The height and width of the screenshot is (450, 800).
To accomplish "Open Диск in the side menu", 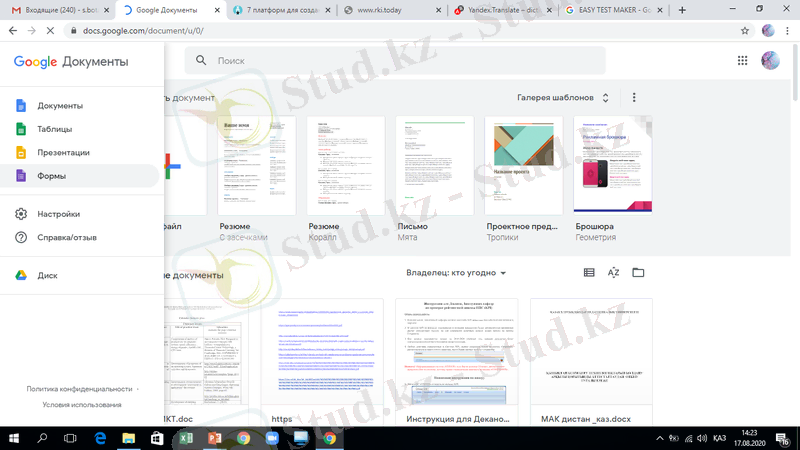I will coord(80,275).
